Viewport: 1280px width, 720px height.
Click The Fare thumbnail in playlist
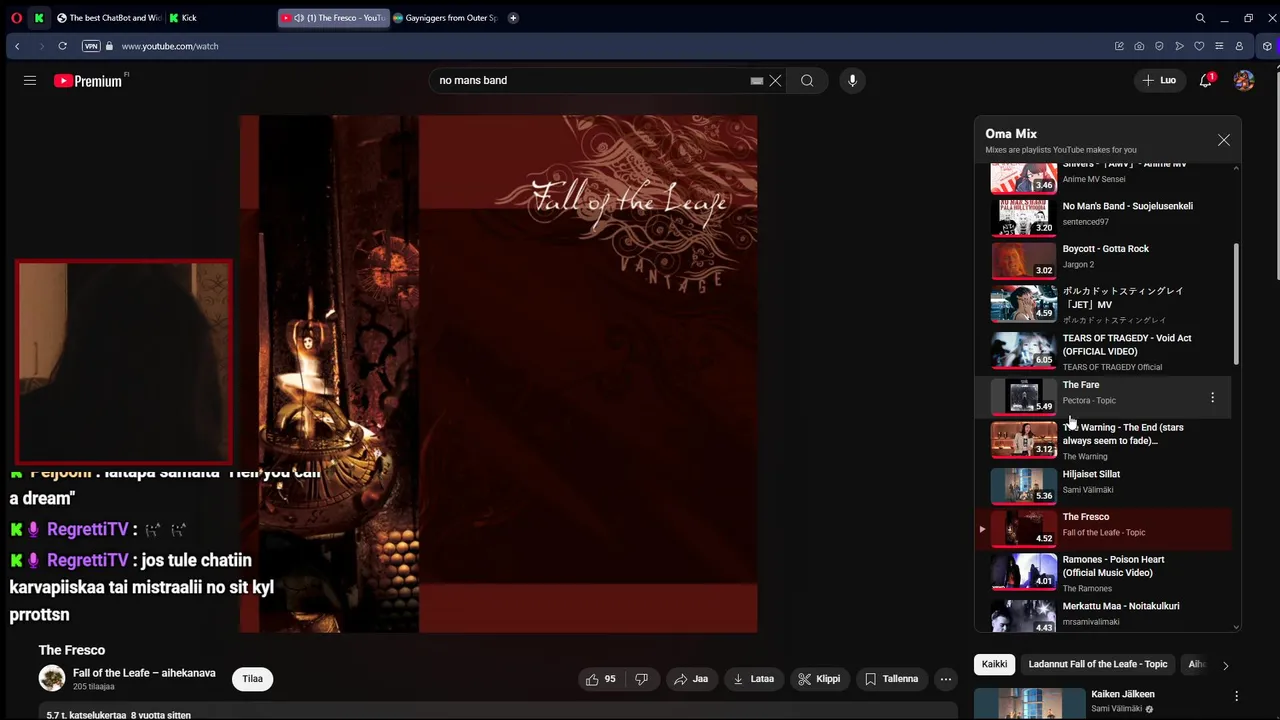1024,396
